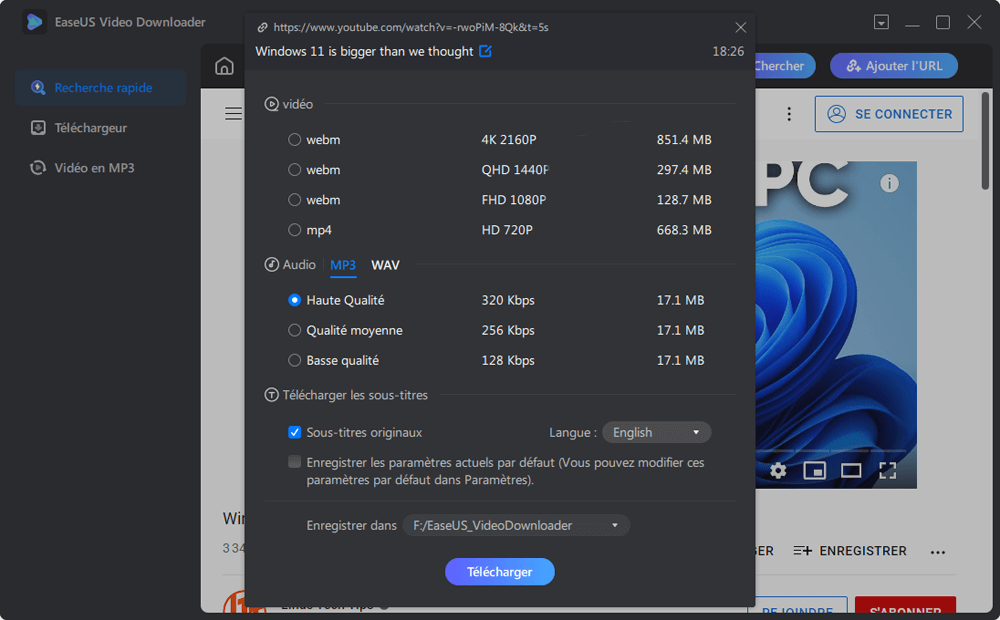Open the Langue English dropdown

[x=656, y=432]
